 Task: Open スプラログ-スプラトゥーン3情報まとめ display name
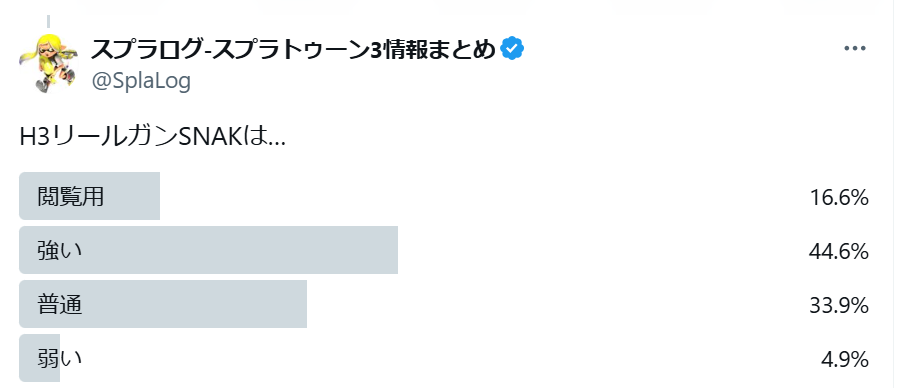292,50
